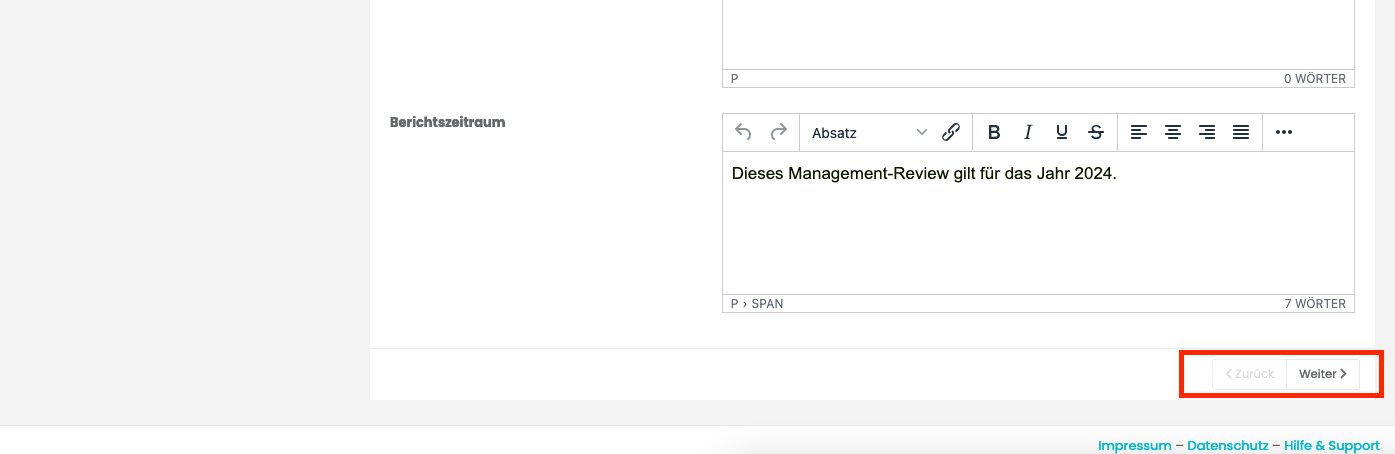Toggle italic formatting
This screenshot has height=454, width=1395.
click(1028, 132)
